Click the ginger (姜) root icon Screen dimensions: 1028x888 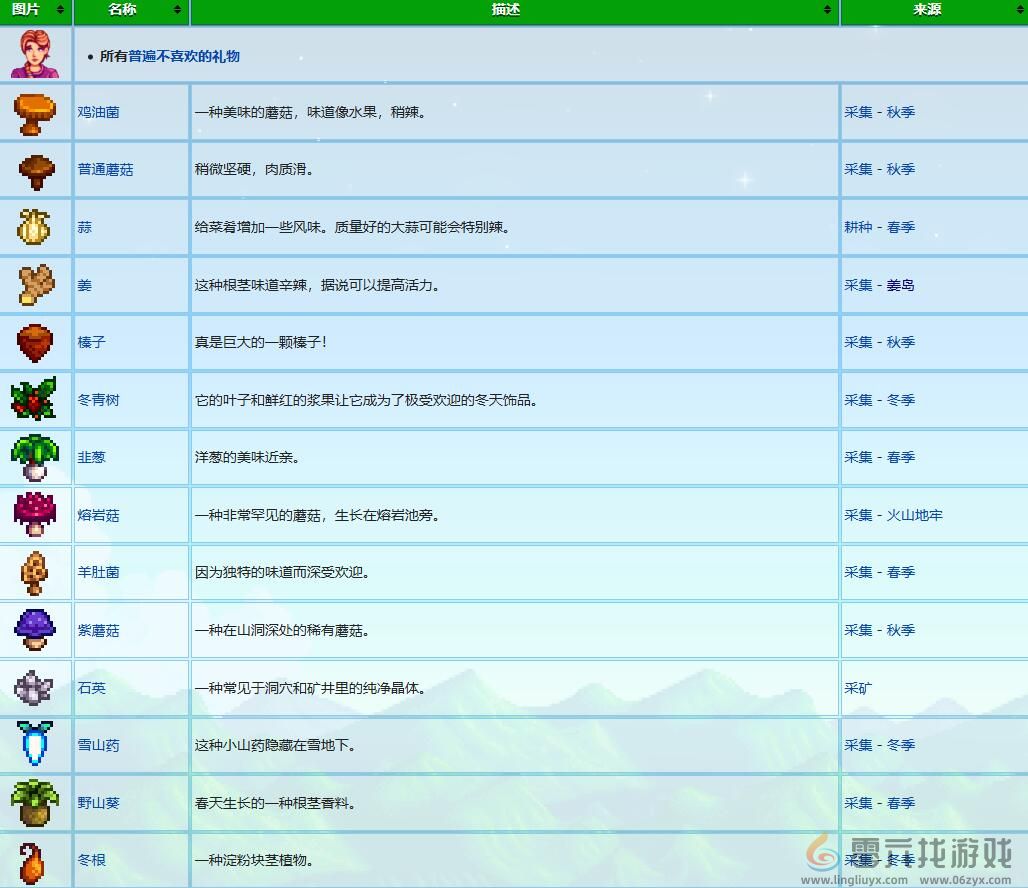36,285
